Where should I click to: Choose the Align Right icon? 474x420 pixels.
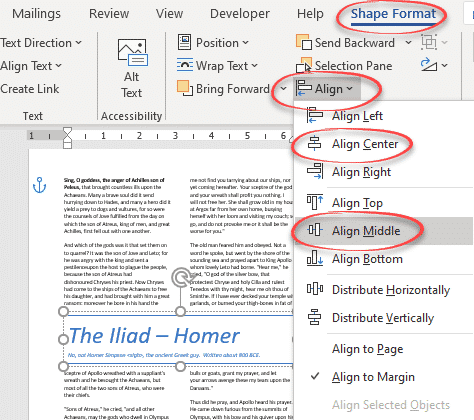(x=314, y=171)
